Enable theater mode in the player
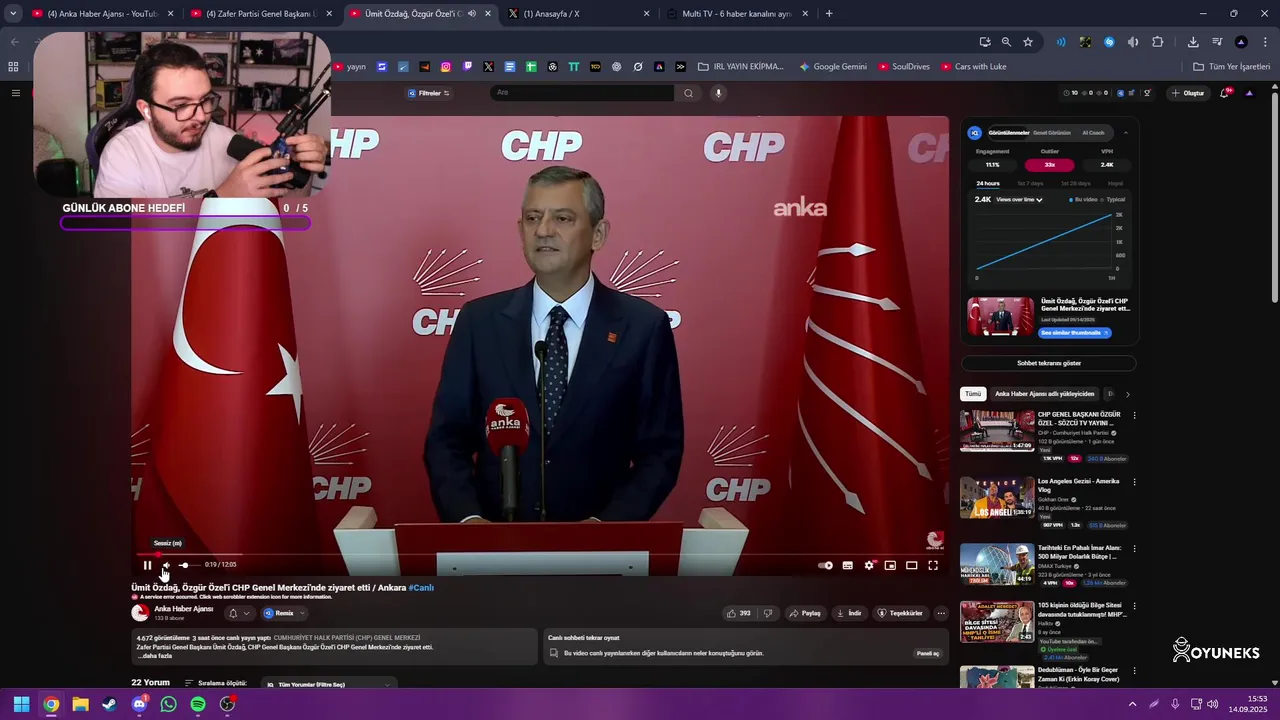This screenshot has height=720, width=1280. 912,565
